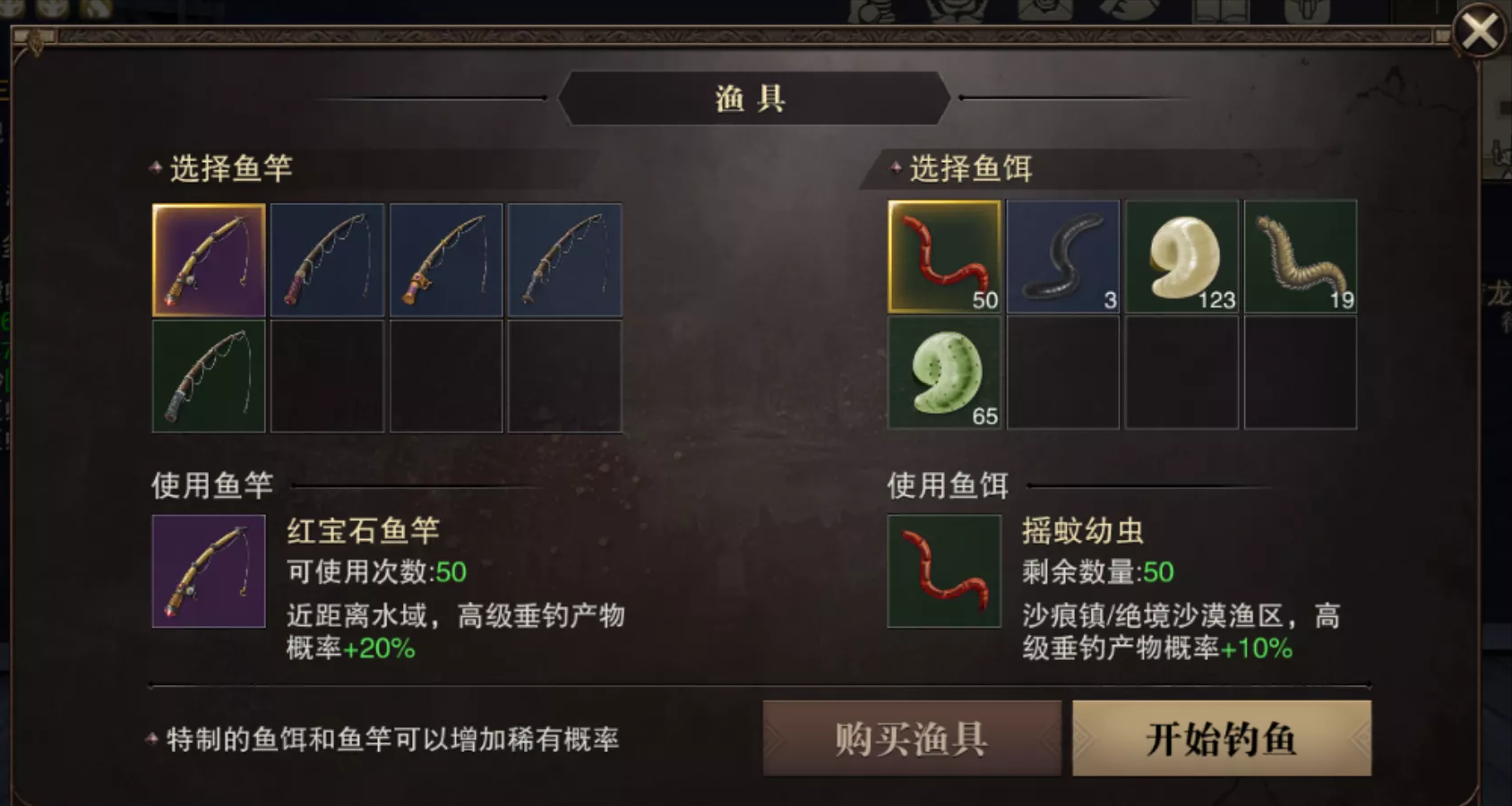Select green larva bait with 65 count
Image resolution: width=1512 pixels, height=806 pixels.
coord(944,373)
